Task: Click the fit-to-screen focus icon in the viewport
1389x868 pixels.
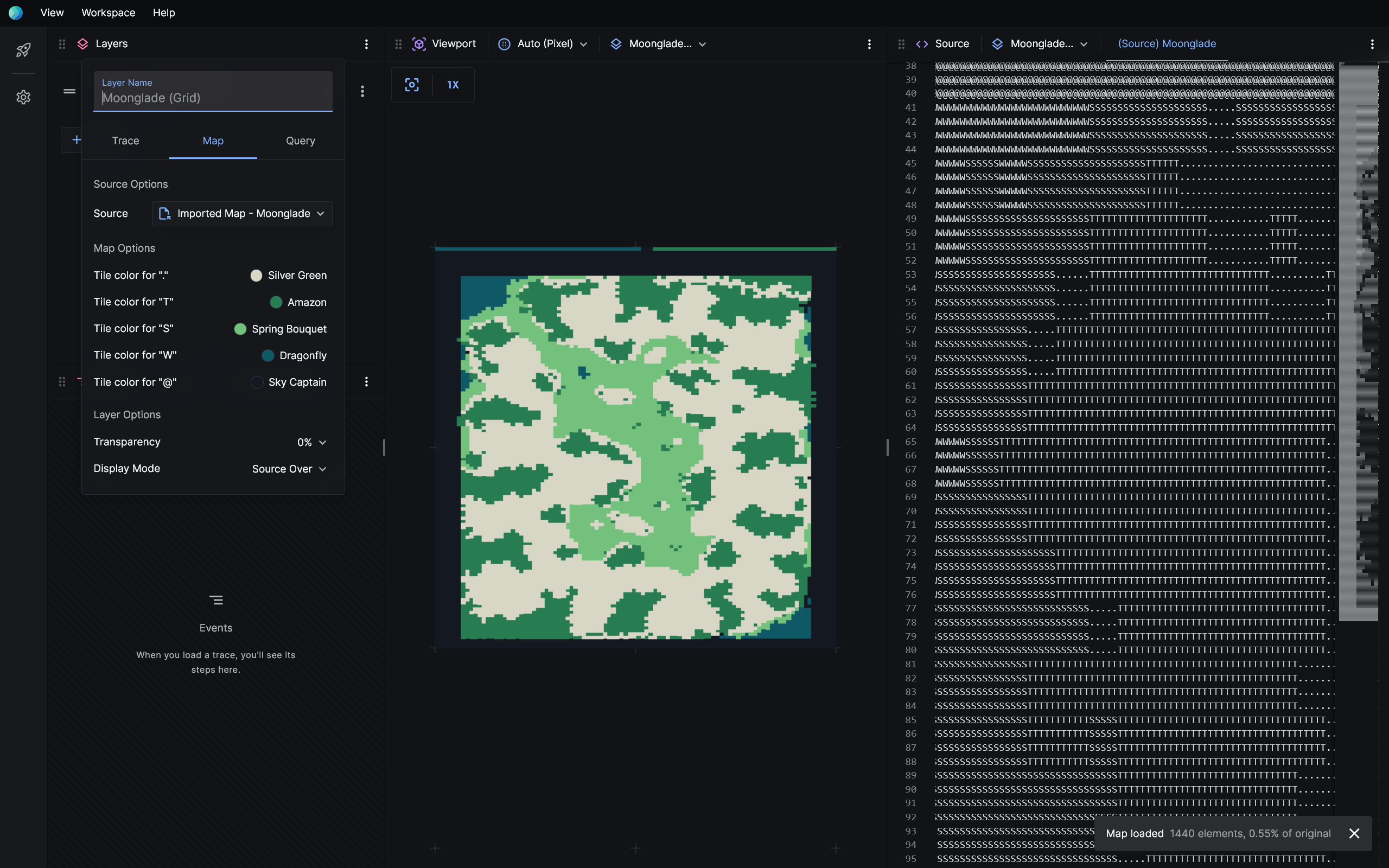Action: tap(411, 85)
